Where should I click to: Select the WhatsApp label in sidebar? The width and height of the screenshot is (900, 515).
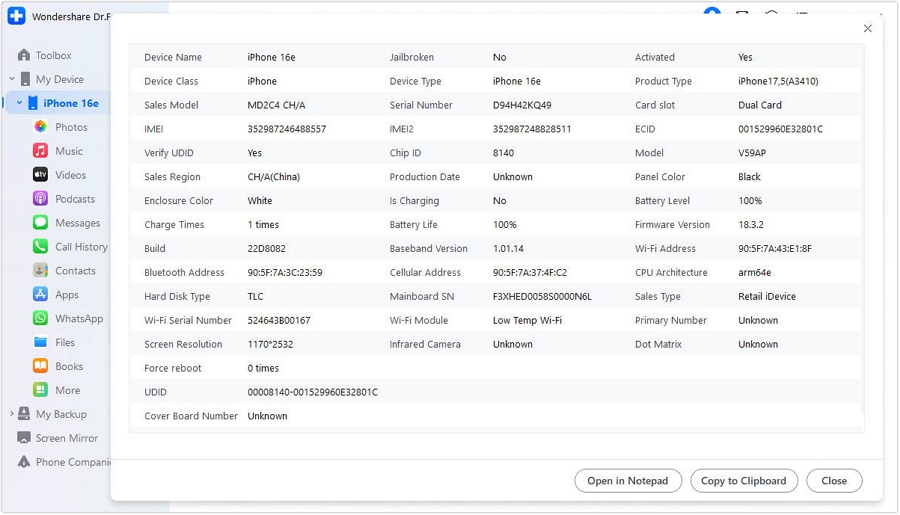click(79, 319)
